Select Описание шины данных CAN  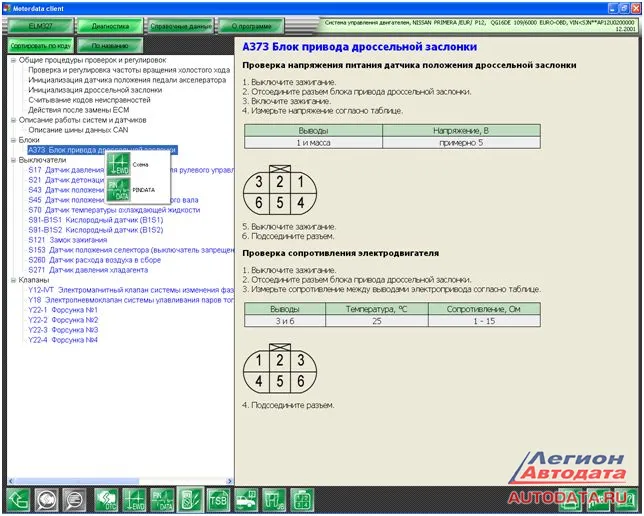(78, 130)
